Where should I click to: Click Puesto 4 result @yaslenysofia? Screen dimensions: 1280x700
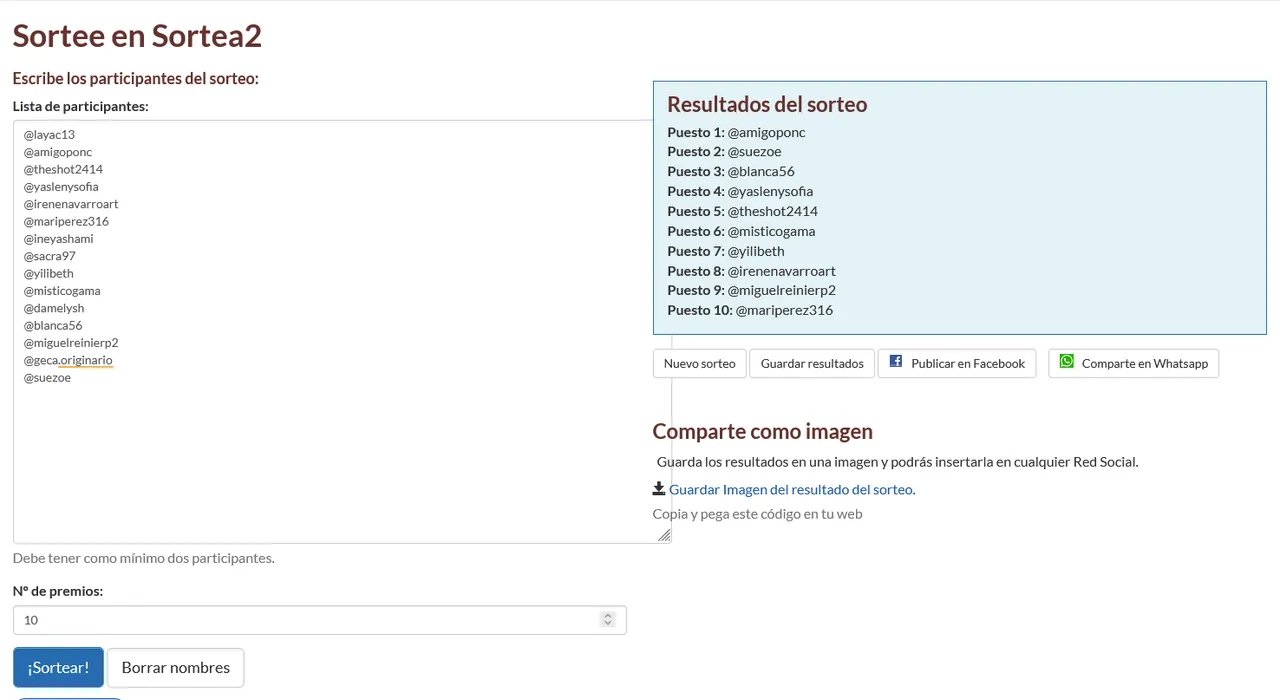coord(770,191)
